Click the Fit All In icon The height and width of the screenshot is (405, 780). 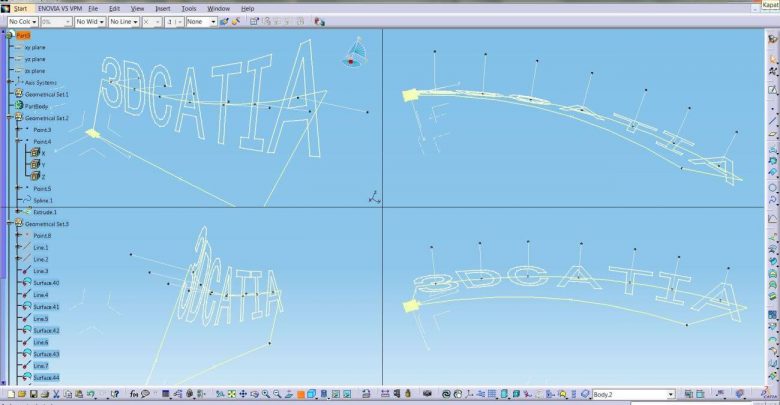pyautogui.click(x=231, y=394)
